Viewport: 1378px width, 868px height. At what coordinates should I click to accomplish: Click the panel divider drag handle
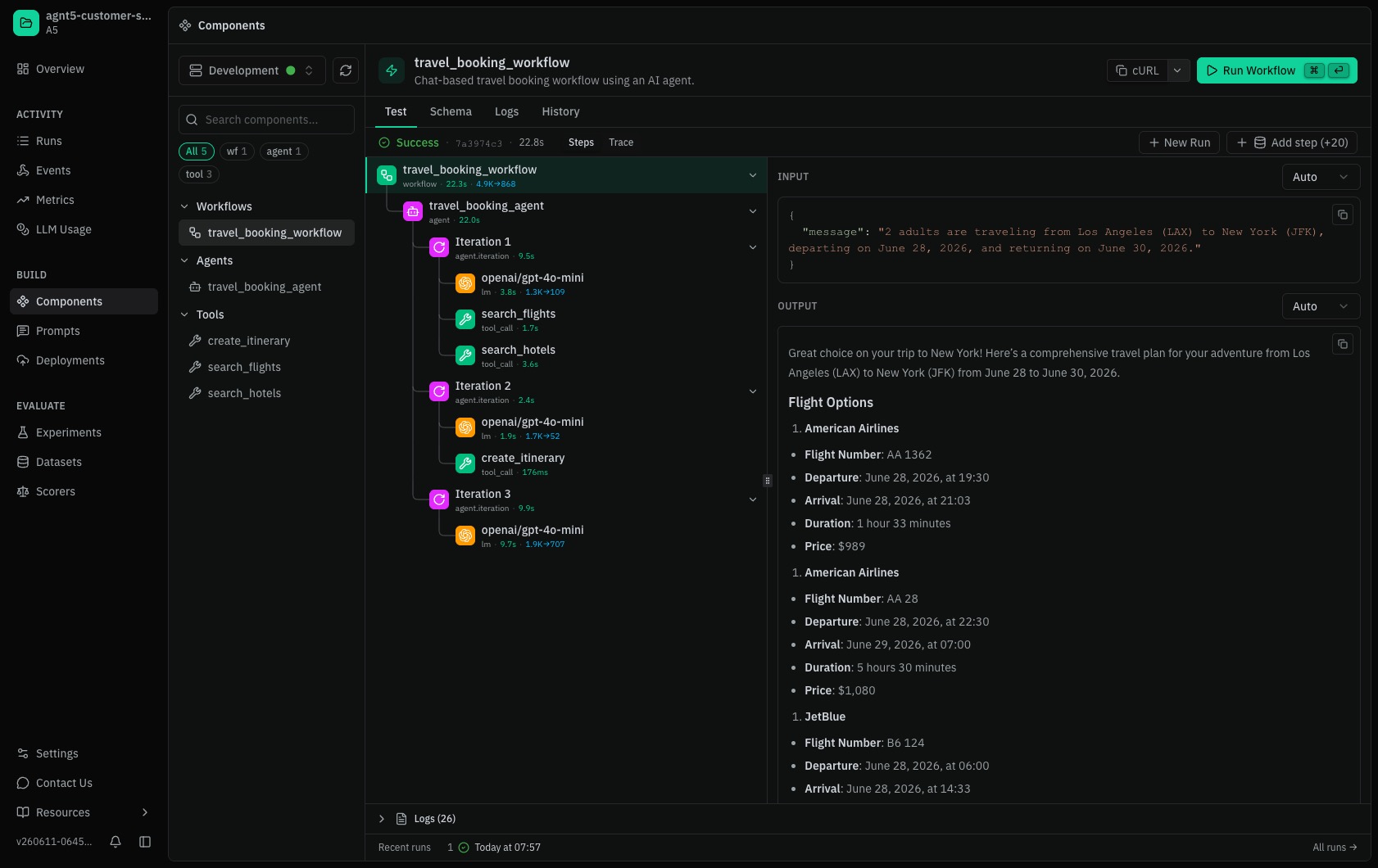click(x=767, y=481)
